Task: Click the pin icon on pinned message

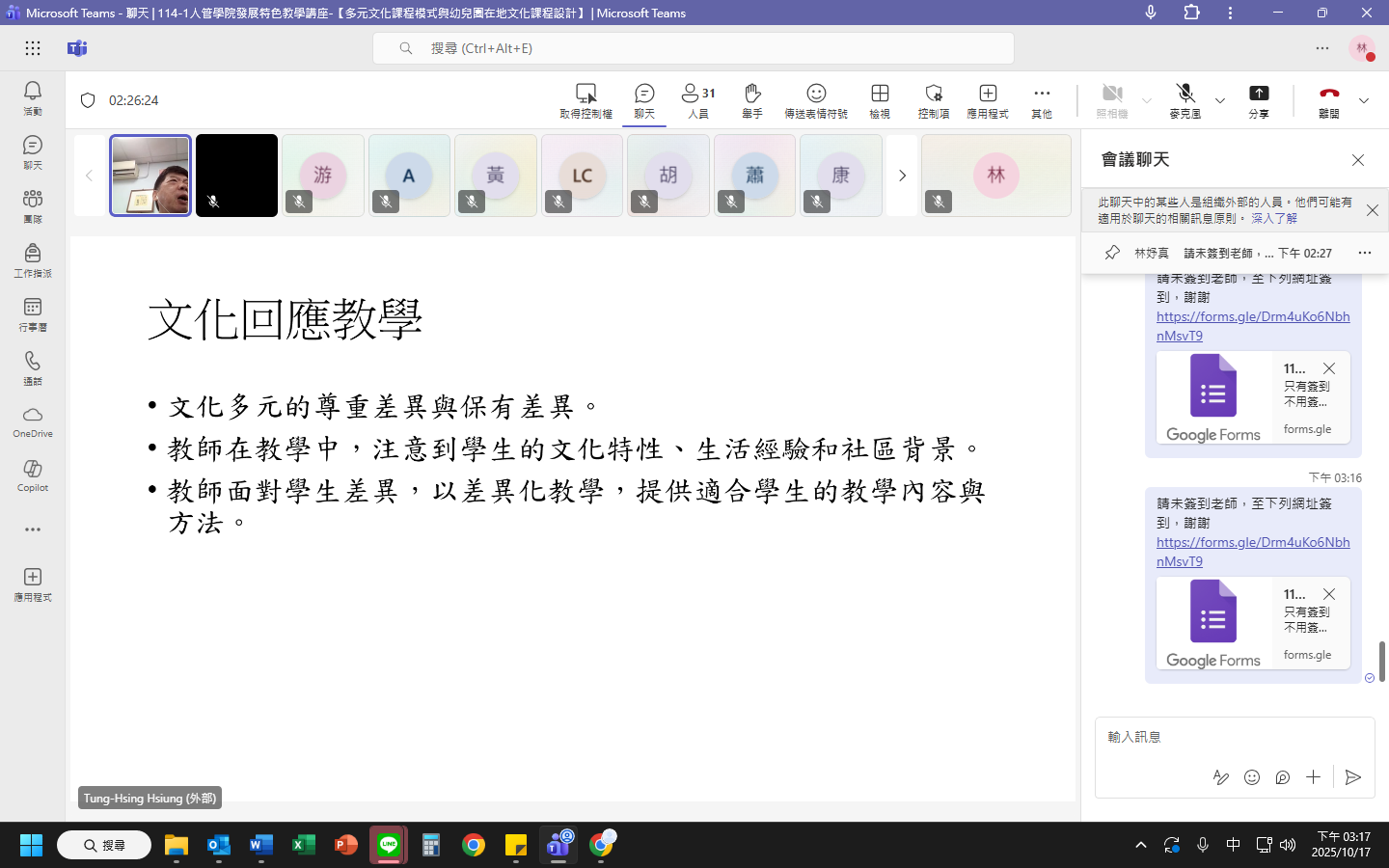Action: click(x=1112, y=253)
